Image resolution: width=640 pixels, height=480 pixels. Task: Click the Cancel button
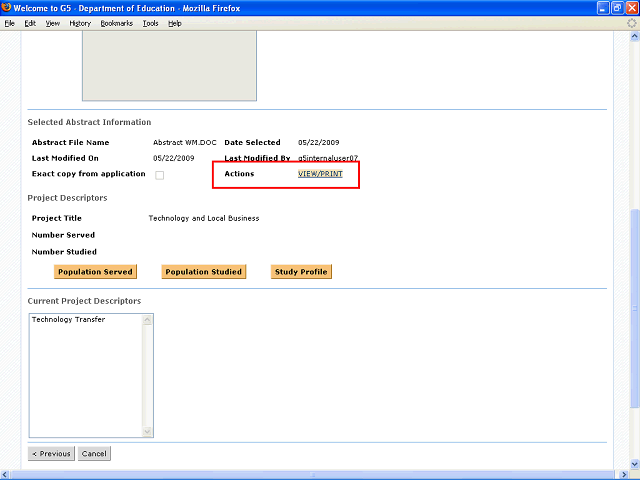pos(94,453)
